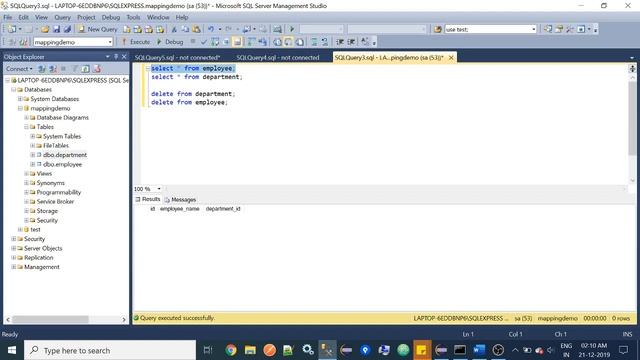Collapse the mappingdemo database node
This screenshot has width=640, height=360.
[20, 108]
